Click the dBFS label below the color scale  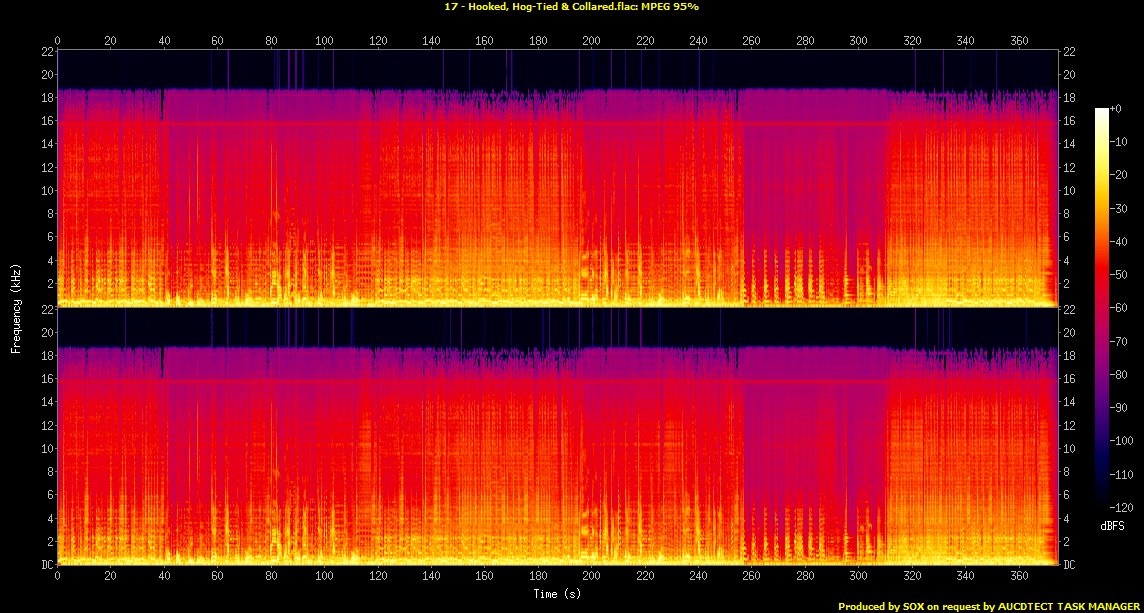pyautogui.click(x=1111, y=523)
